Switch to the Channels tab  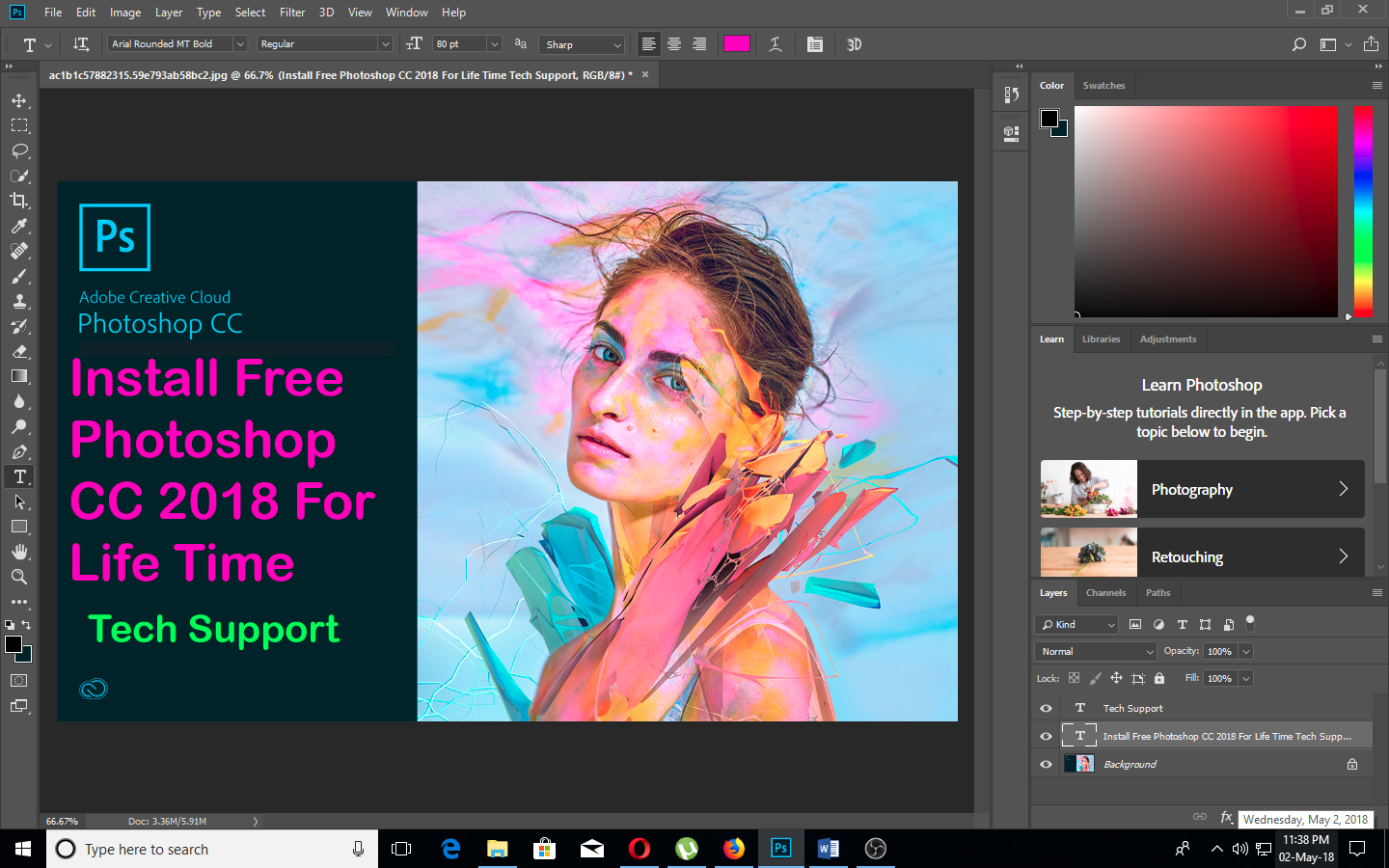pos(1105,593)
